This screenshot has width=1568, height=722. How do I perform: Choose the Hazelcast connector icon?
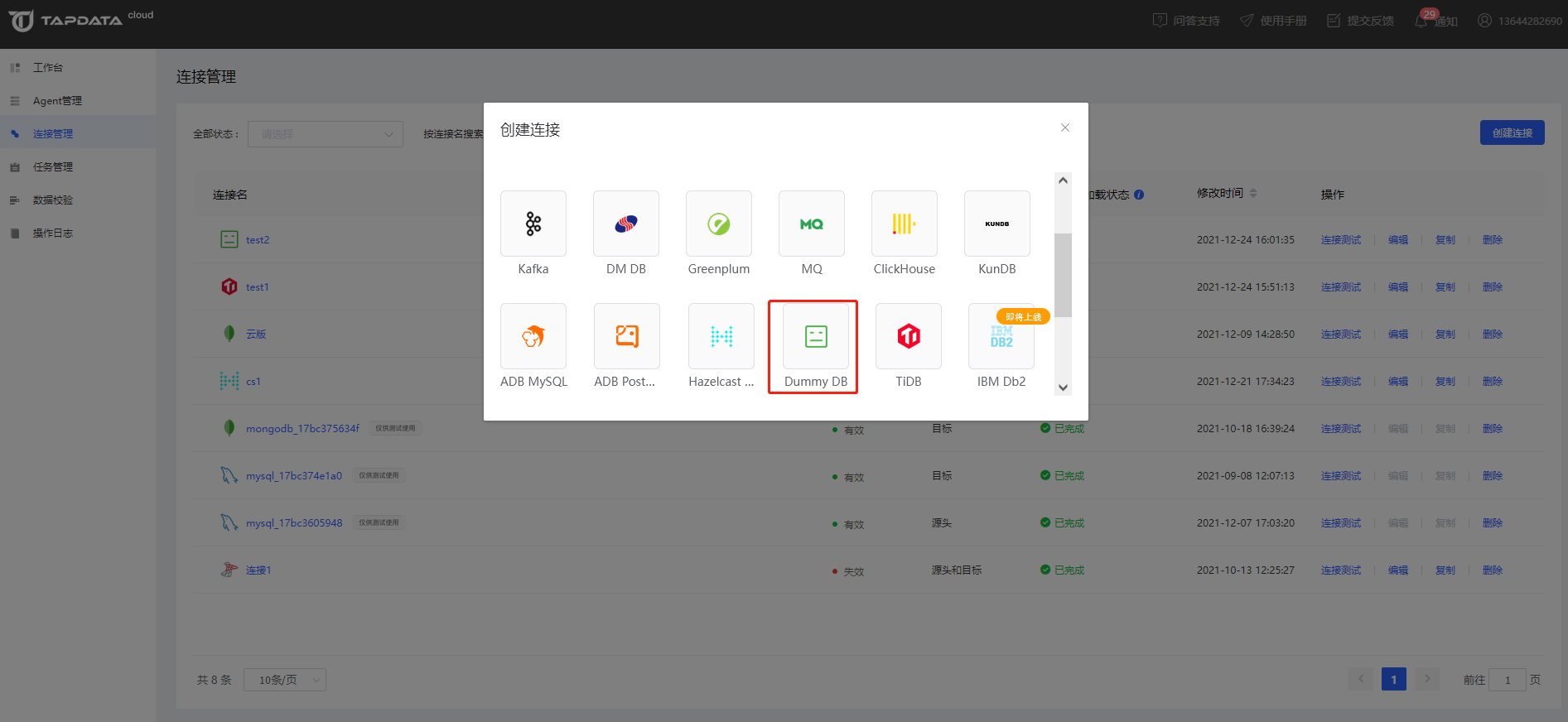(x=721, y=336)
